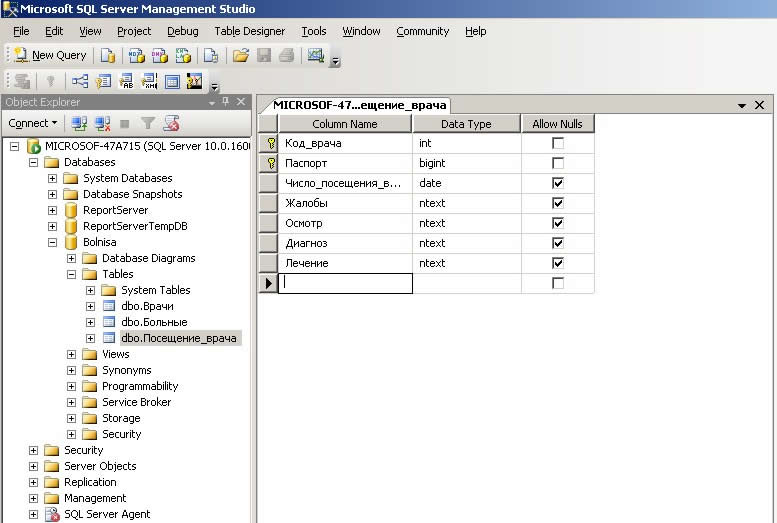Open SQL Server Compact Query icon
Image resolution: width=777 pixels, height=523 pixels.
211,56
